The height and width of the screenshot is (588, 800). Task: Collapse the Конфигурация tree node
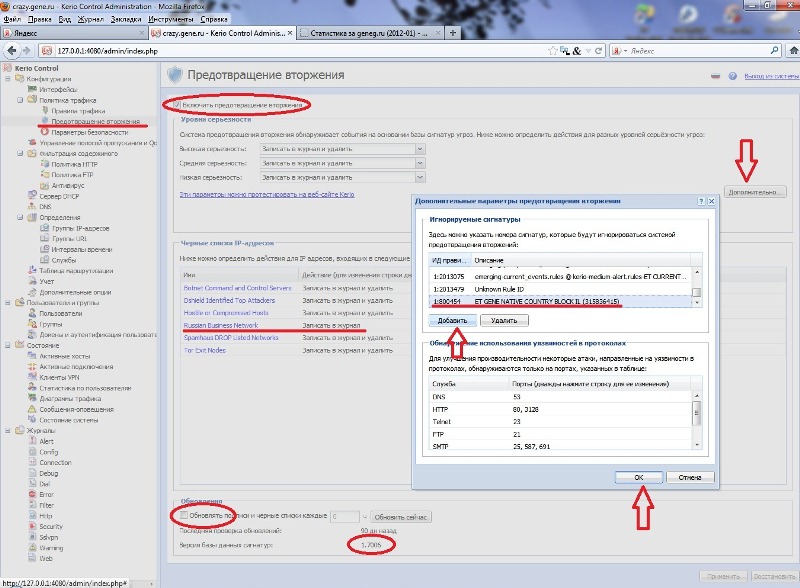tap(8, 79)
